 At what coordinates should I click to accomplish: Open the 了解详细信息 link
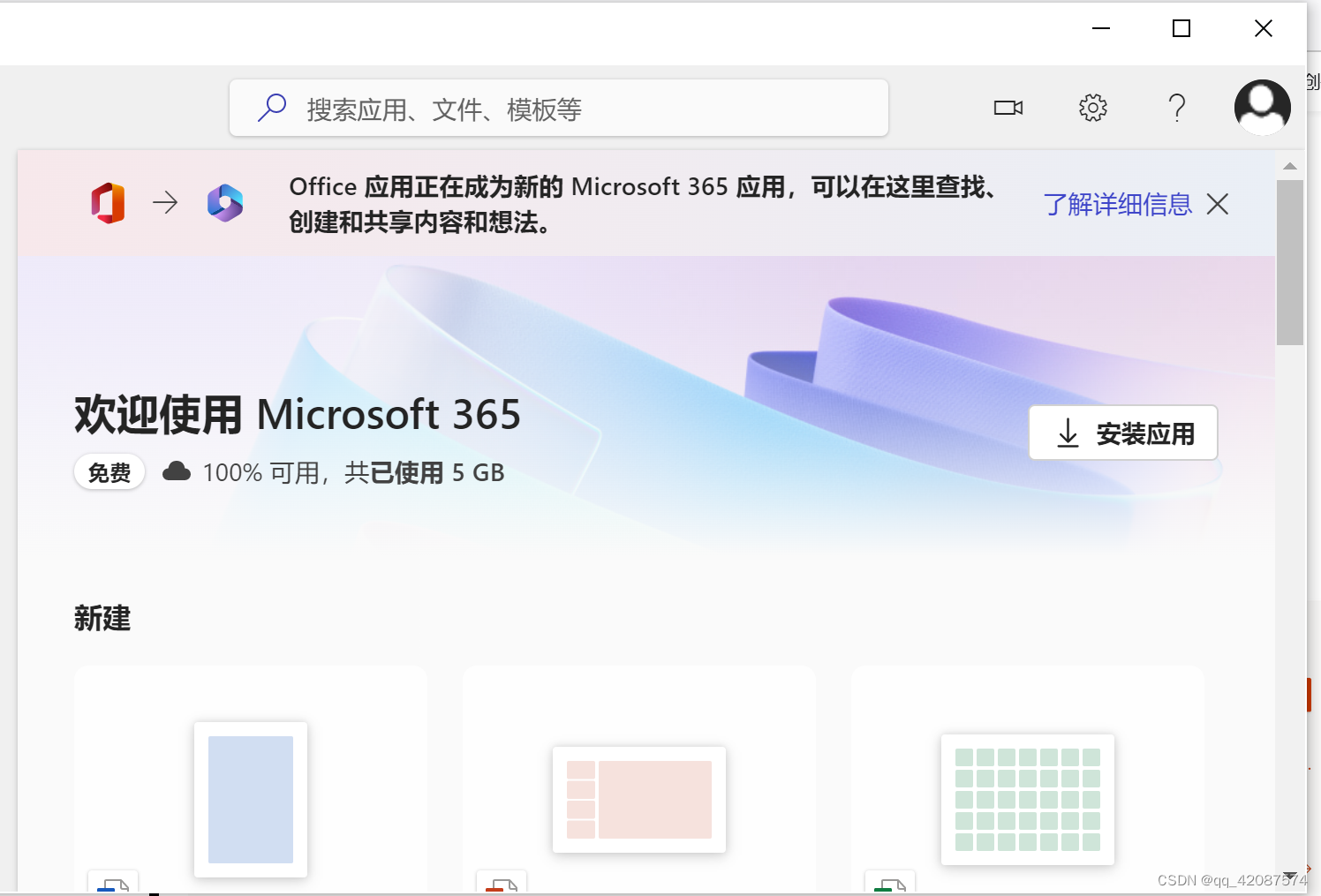tap(1118, 204)
